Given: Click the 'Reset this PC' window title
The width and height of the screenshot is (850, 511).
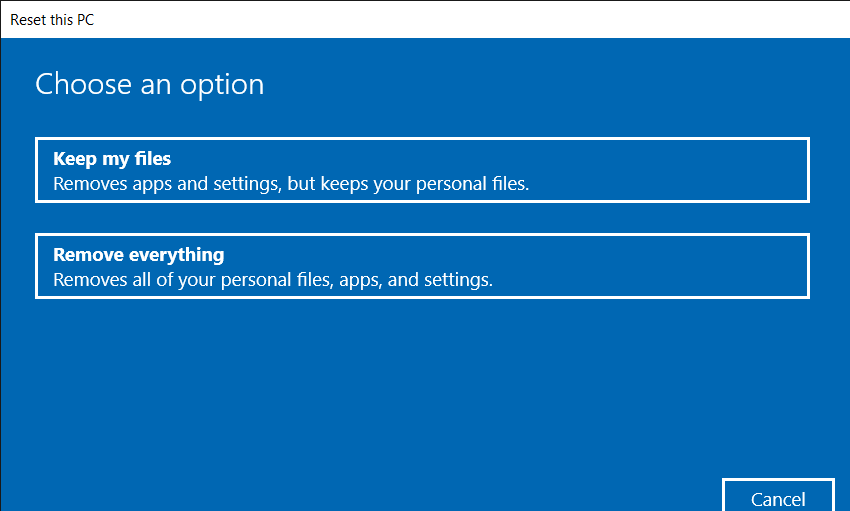Looking at the screenshot, I should (x=53, y=19).
